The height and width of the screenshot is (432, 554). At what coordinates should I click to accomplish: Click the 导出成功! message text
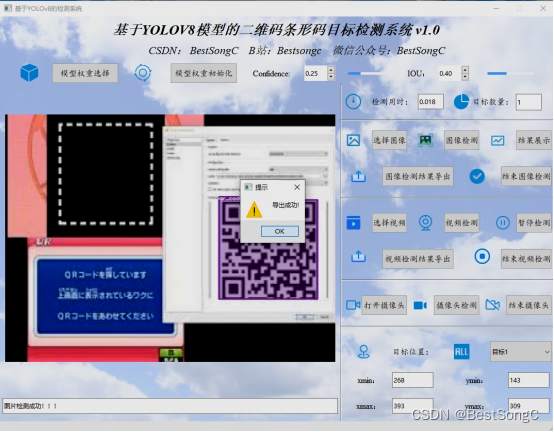click(285, 205)
